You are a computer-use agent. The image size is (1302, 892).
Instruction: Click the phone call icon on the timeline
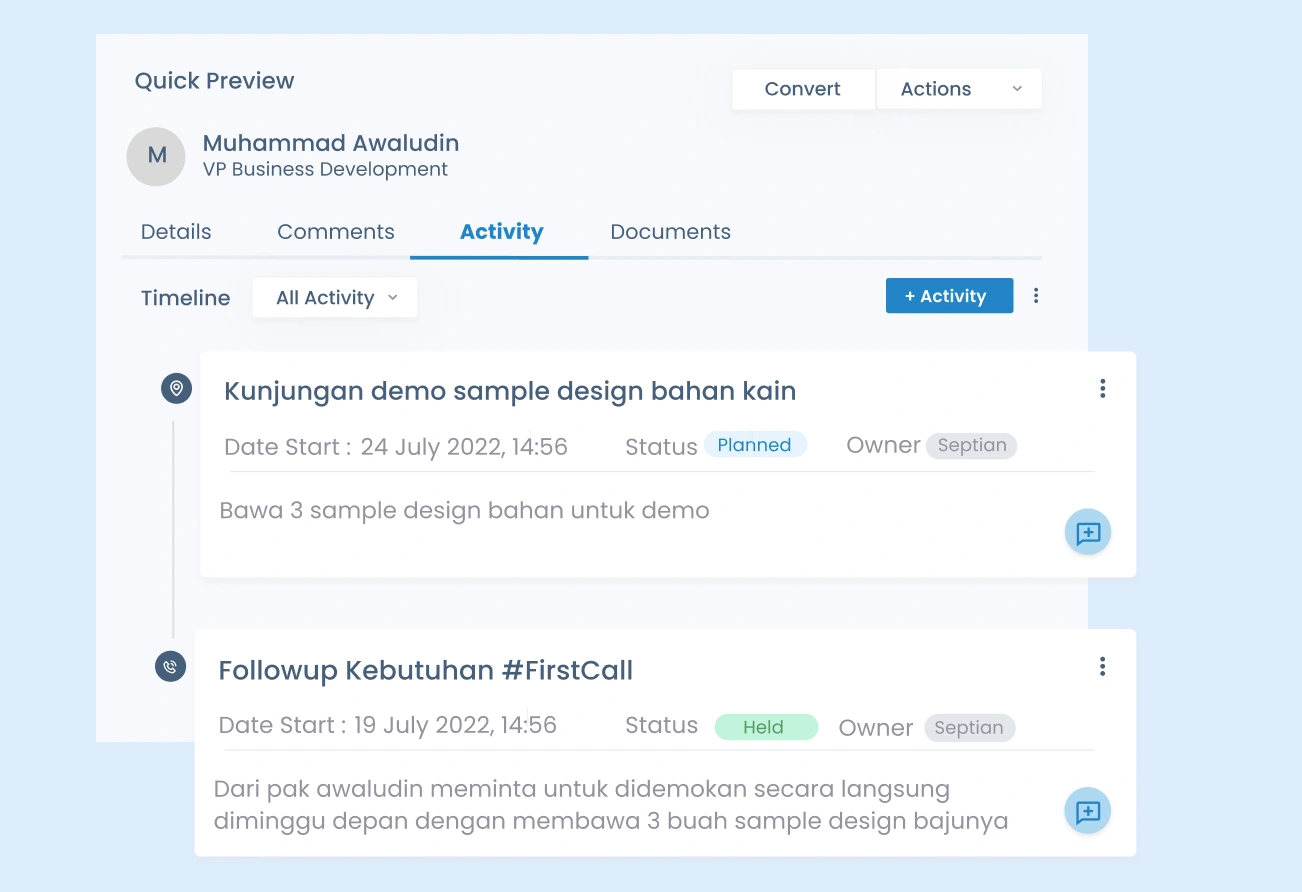pos(171,666)
